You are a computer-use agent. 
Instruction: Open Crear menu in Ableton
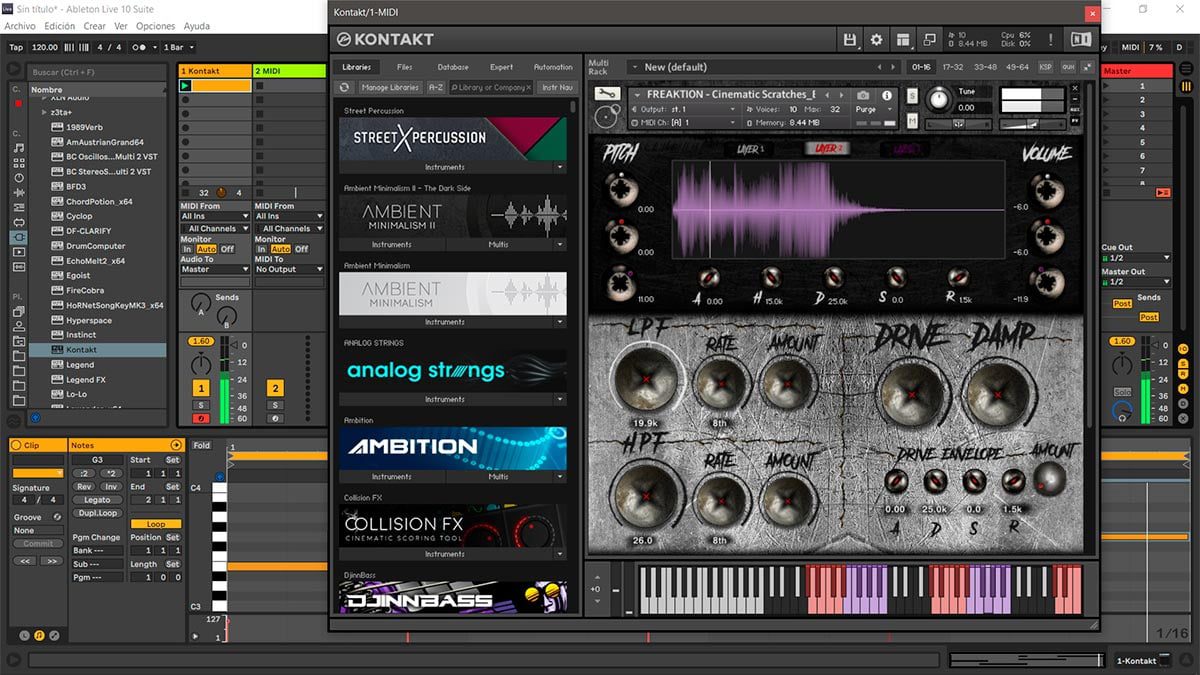pos(95,26)
